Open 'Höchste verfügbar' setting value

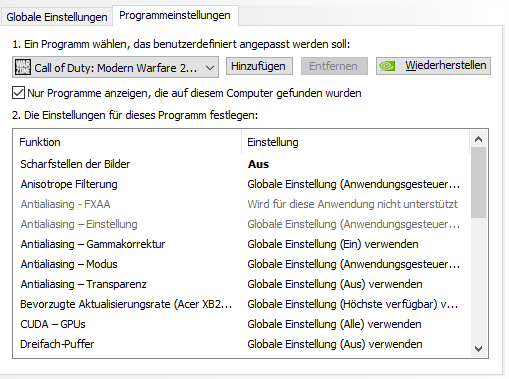(353, 304)
